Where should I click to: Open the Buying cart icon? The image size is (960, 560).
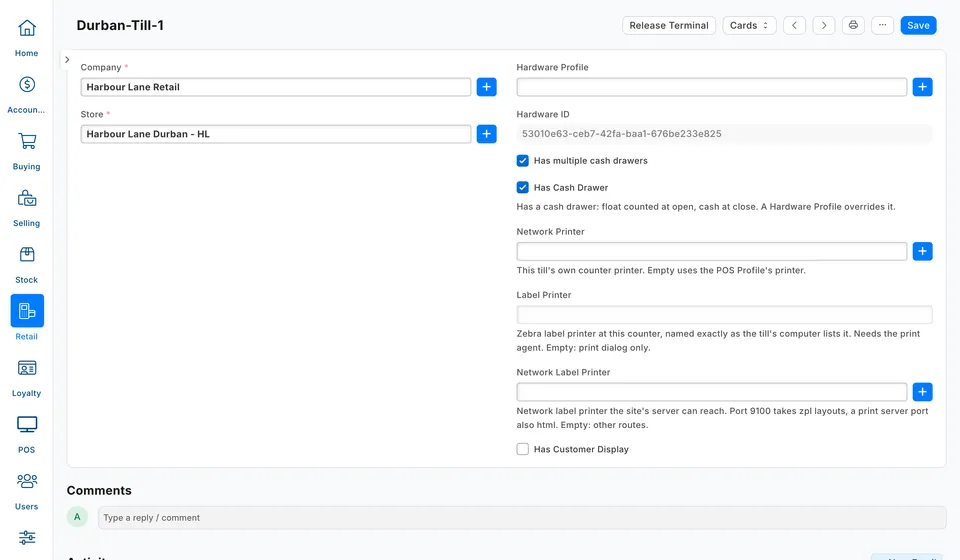coord(26,141)
